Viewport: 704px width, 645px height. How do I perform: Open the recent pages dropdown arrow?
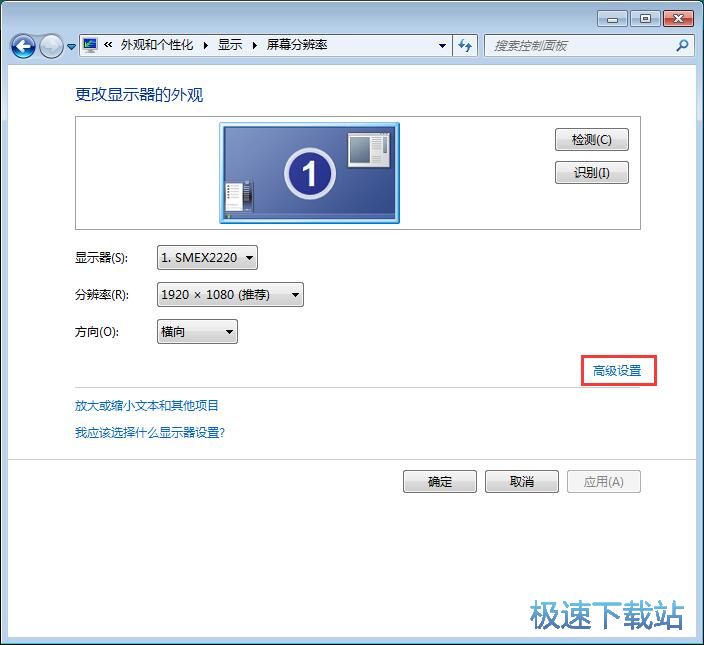click(71, 46)
